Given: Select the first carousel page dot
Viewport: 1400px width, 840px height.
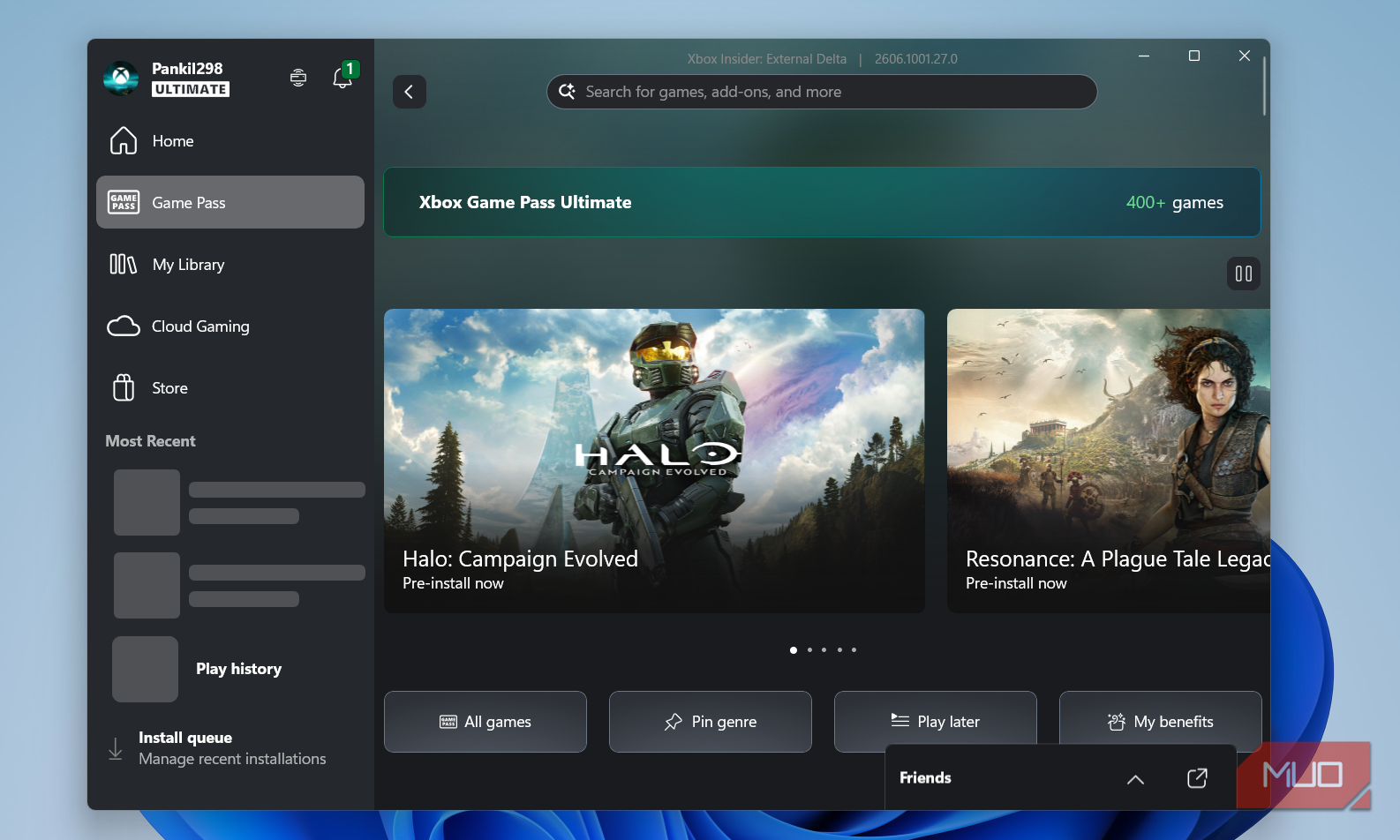Looking at the screenshot, I should pos(794,650).
